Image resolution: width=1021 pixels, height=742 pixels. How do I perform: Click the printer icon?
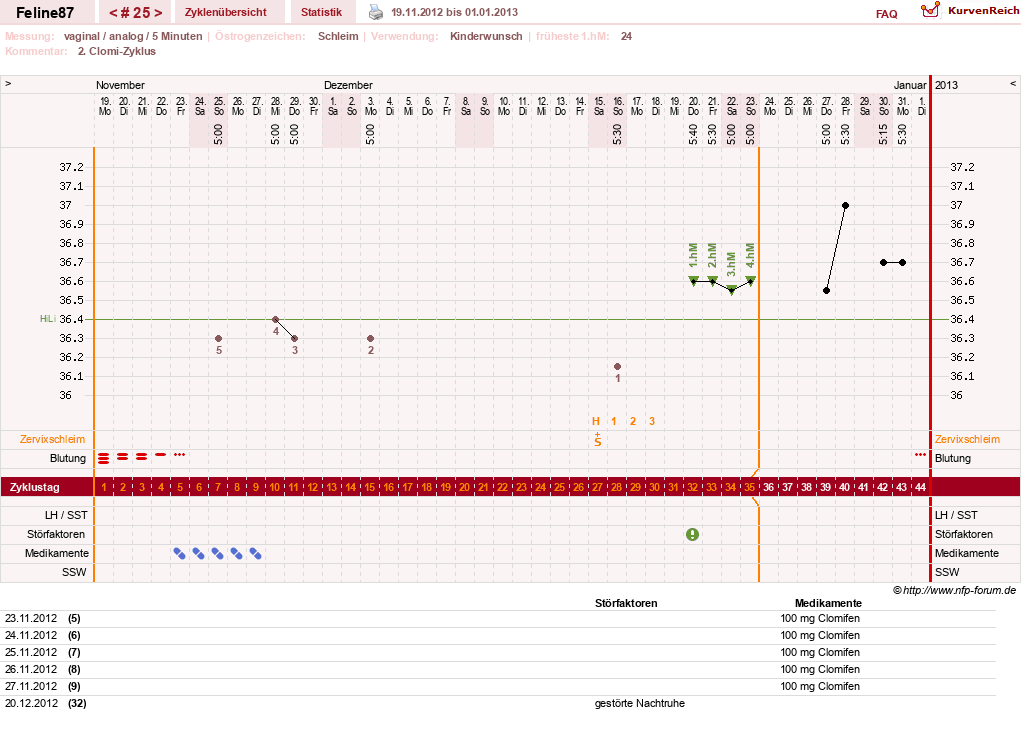[376, 12]
